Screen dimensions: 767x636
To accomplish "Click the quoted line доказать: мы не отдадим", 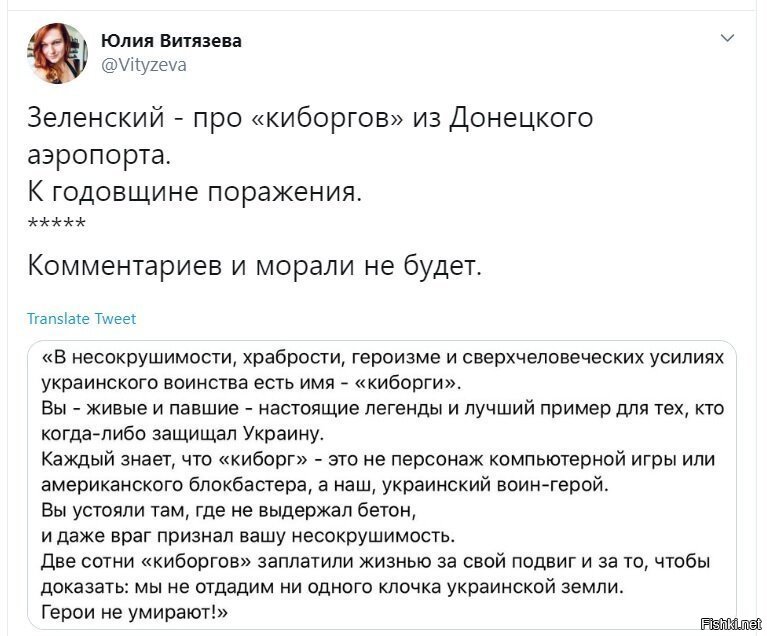I will (333, 587).
